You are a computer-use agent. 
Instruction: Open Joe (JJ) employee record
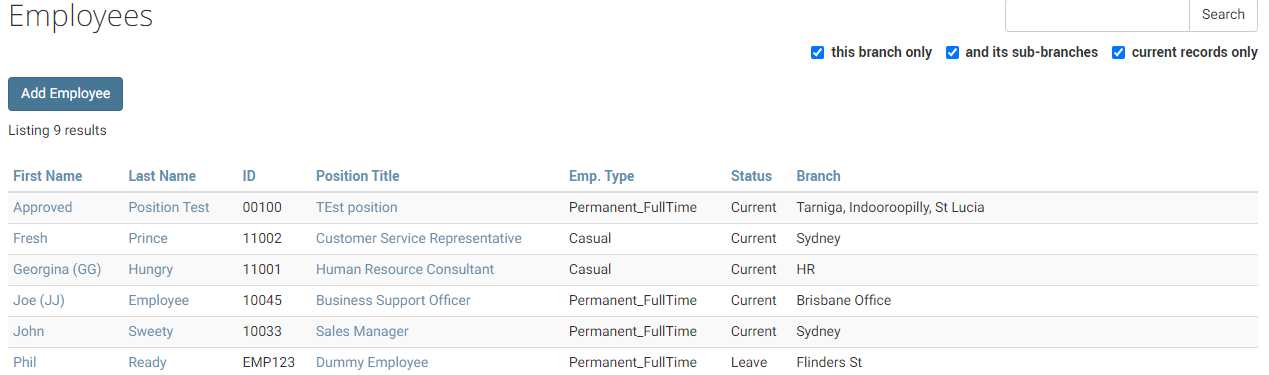[38, 300]
